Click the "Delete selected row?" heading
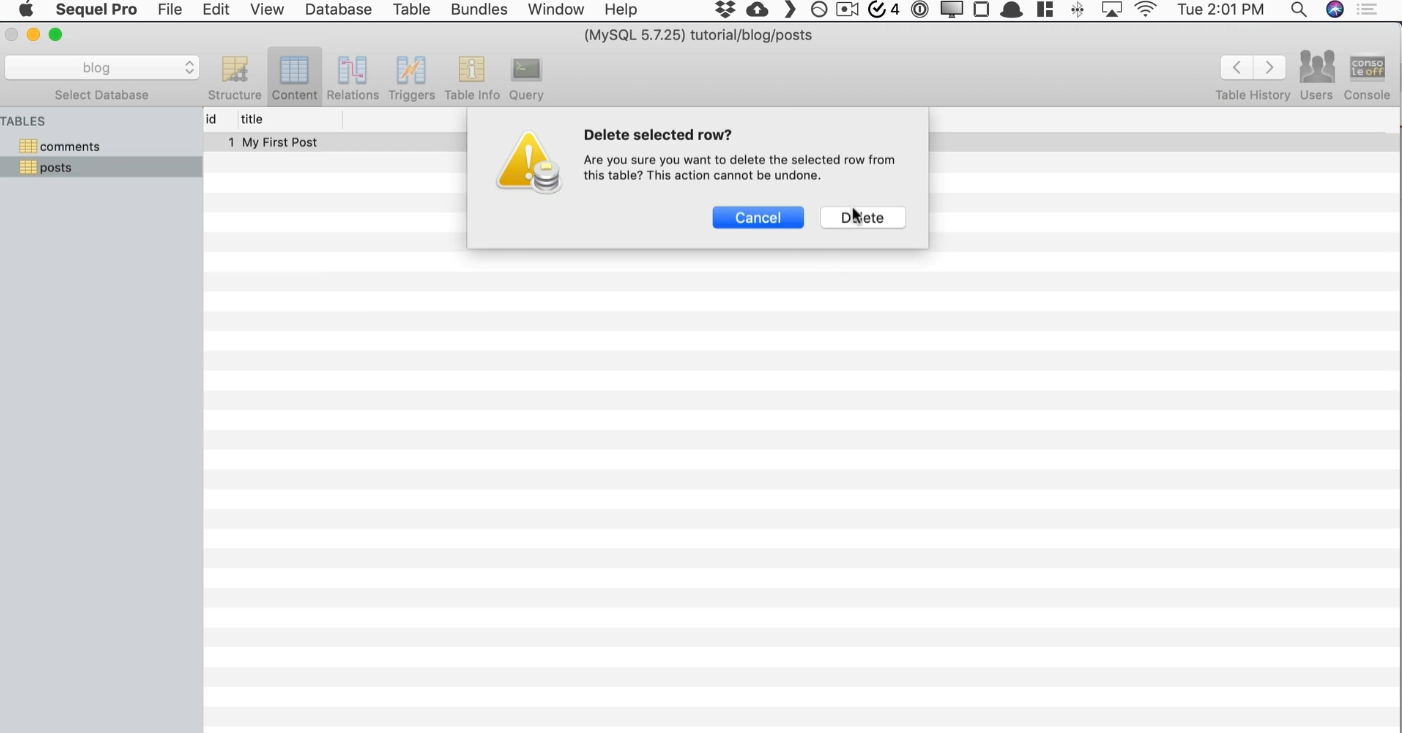The image size is (1402, 733). coord(658,135)
